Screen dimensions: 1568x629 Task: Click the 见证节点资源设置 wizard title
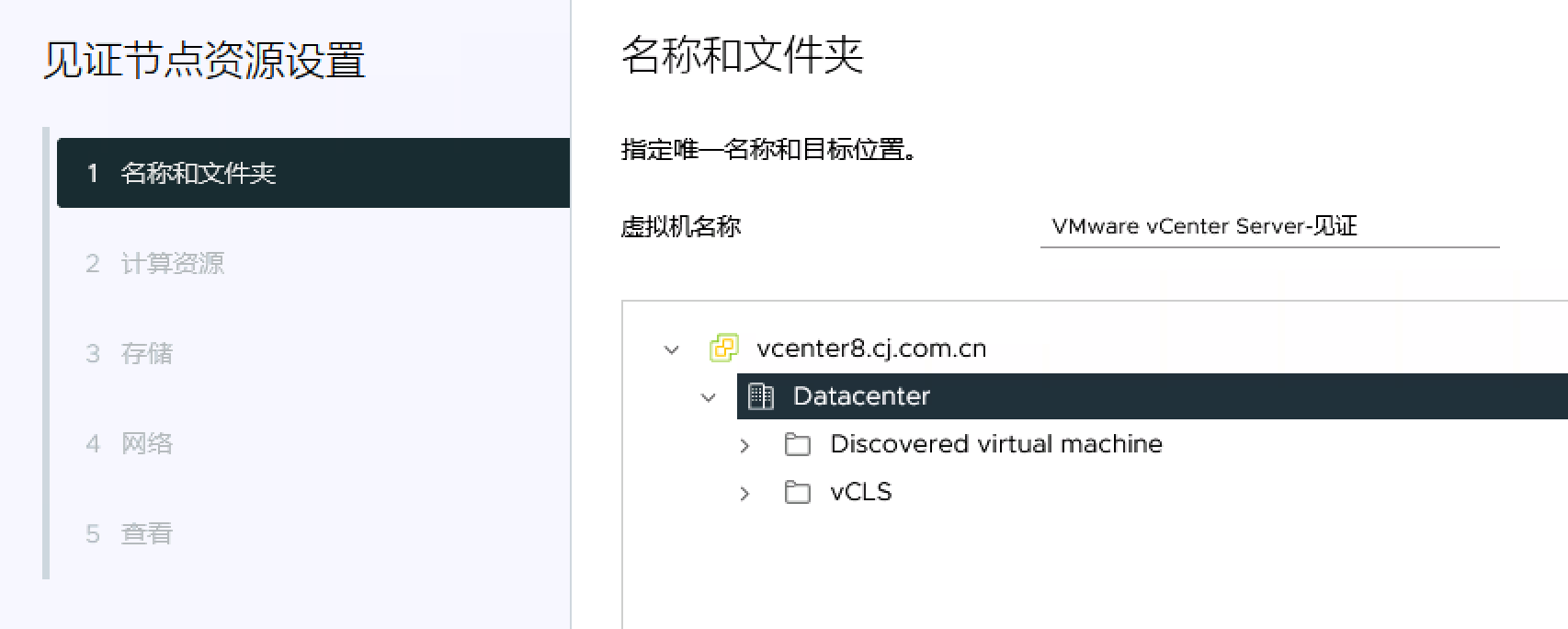coord(204,61)
